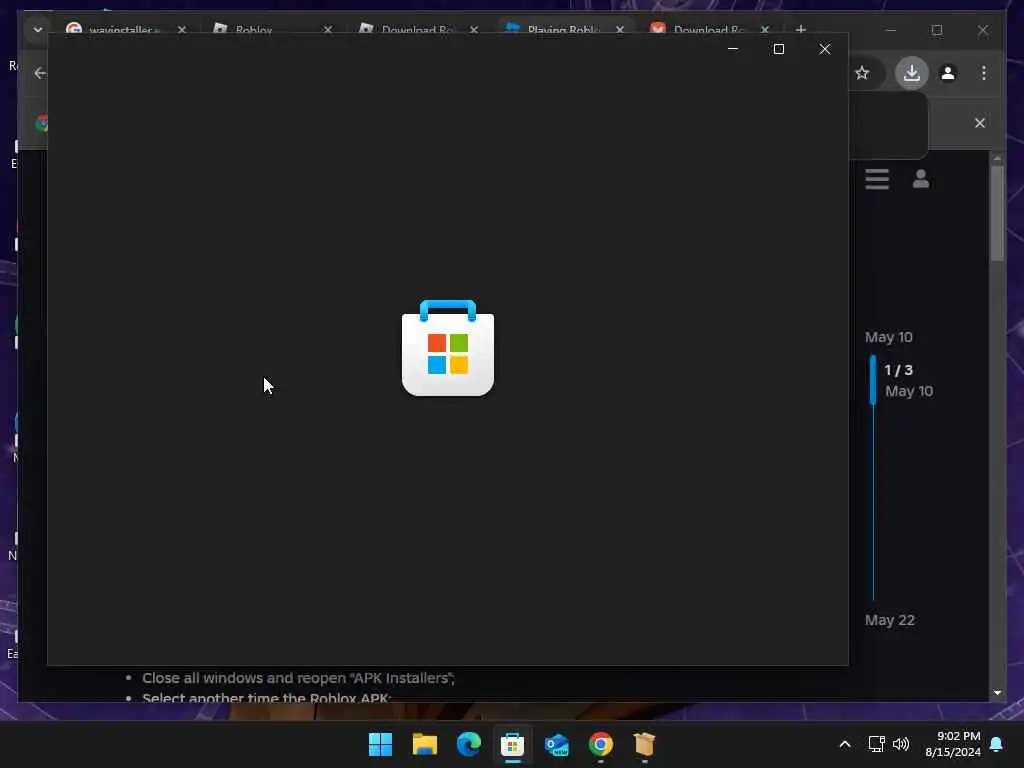Viewport: 1024px width, 768px height.
Task: Open Chrome downloads button in toolbar
Action: tap(912, 73)
